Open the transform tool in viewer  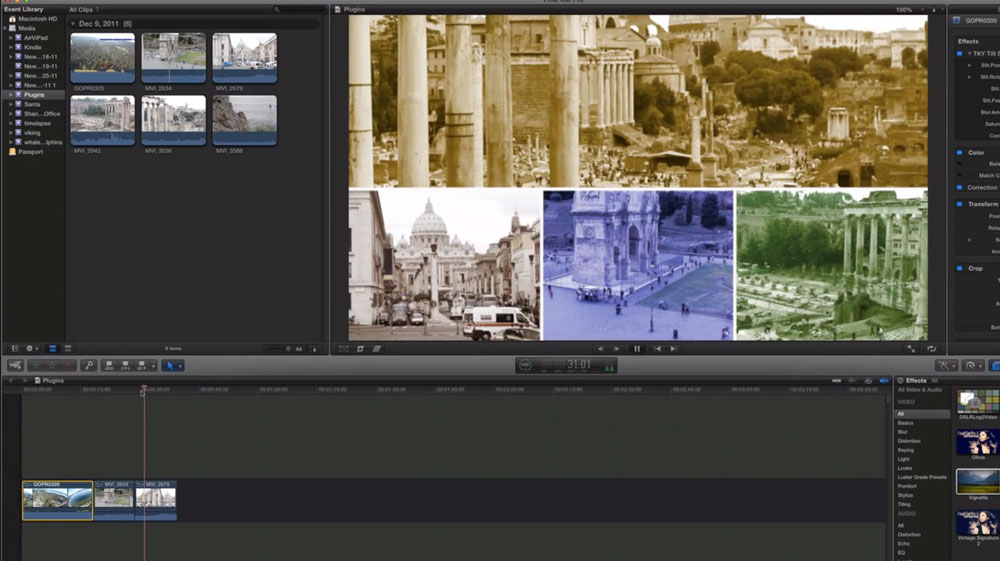pos(344,349)
